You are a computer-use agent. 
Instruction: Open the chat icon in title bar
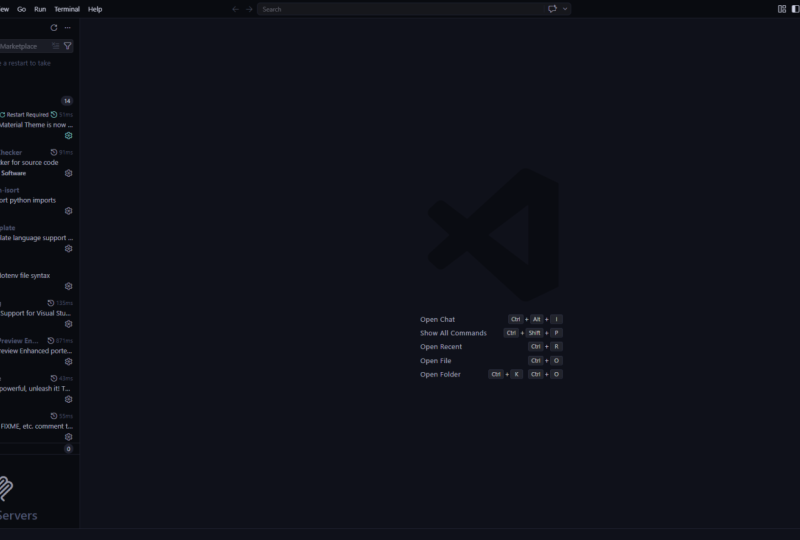click(x=552, y=9)
